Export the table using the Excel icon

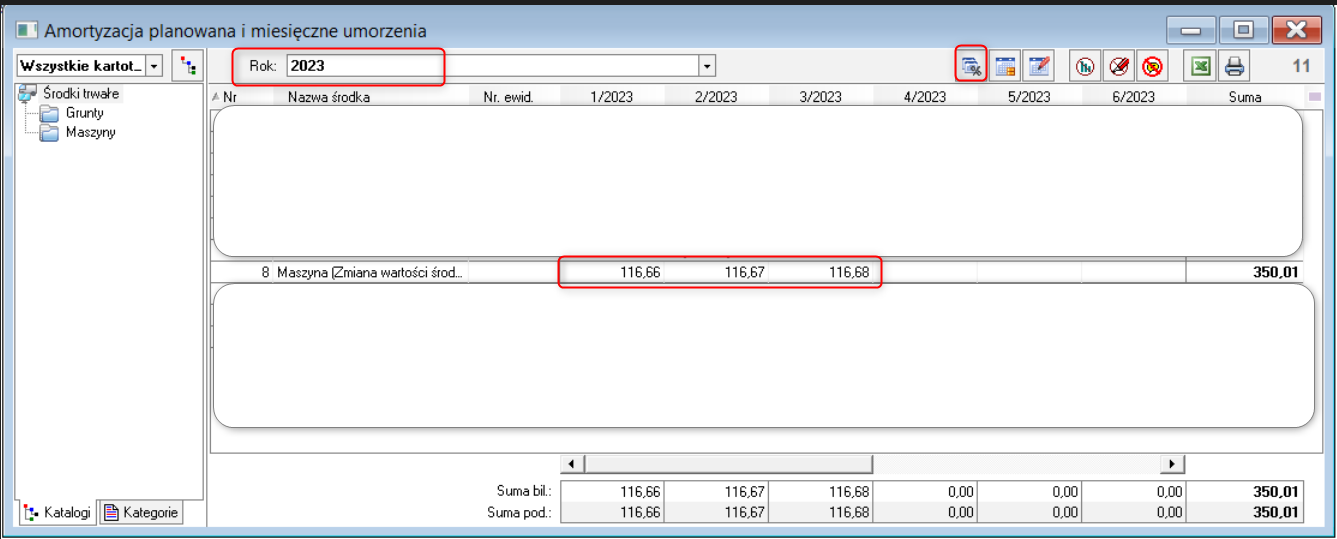point(1200,66)
